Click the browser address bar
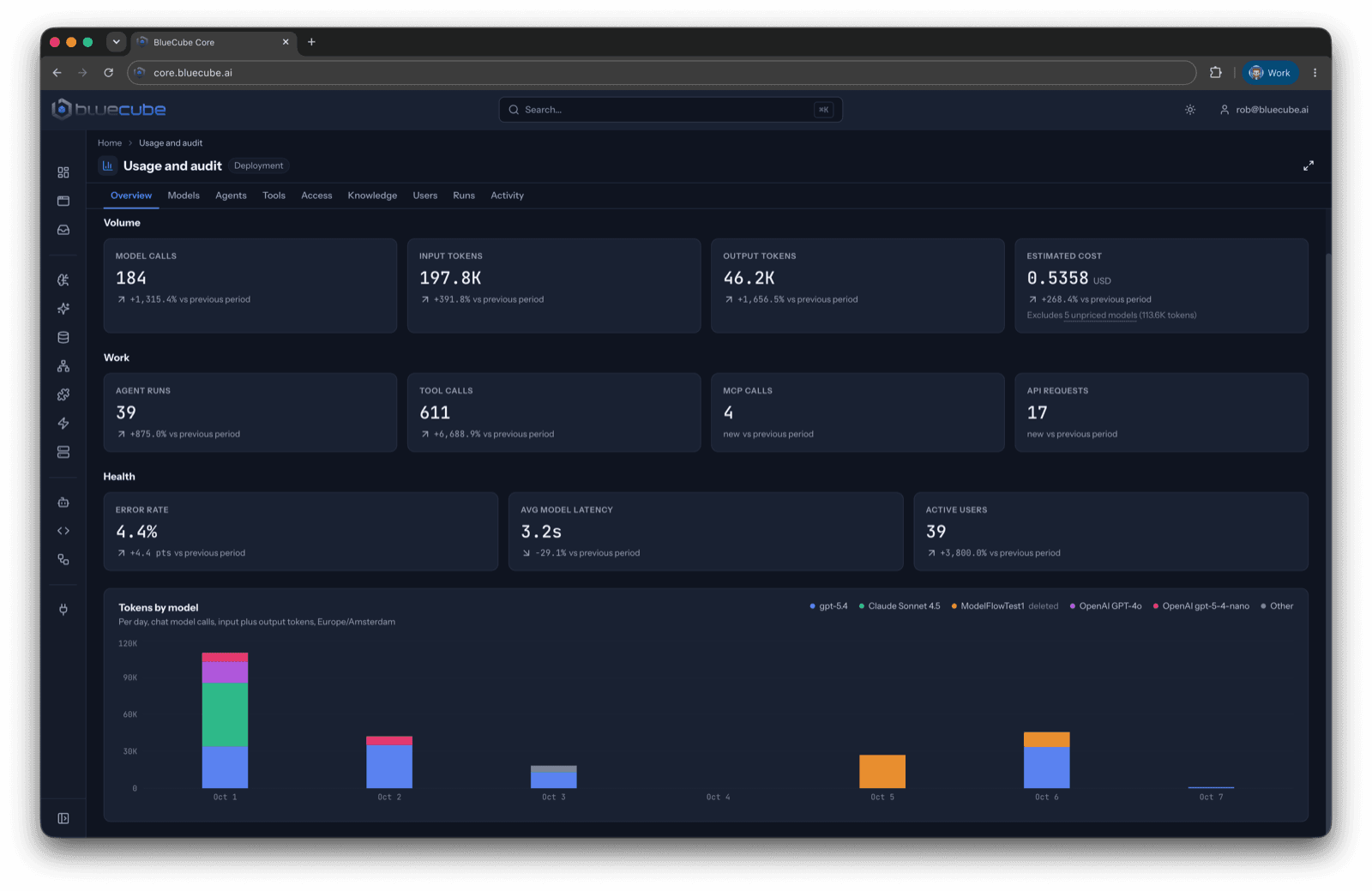 click(x=661, y=73)
